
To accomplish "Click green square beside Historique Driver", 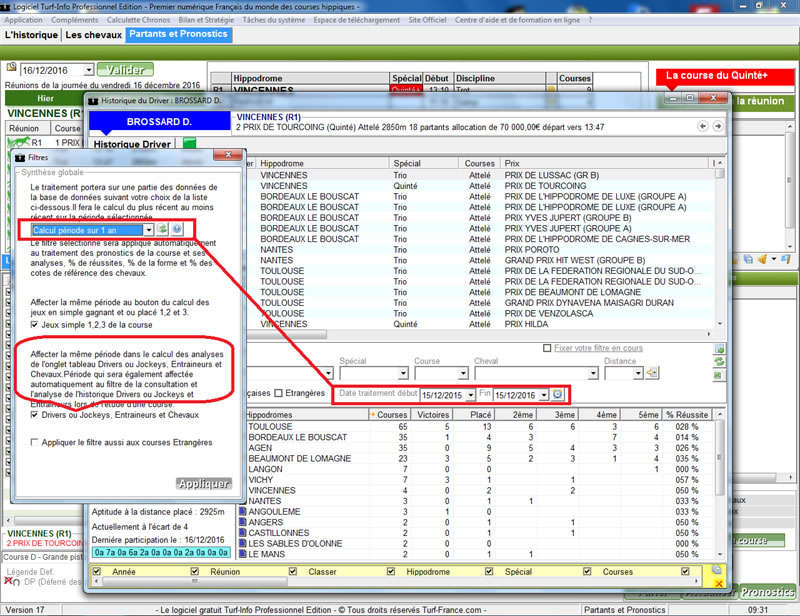I will click(x=190, y=144).
